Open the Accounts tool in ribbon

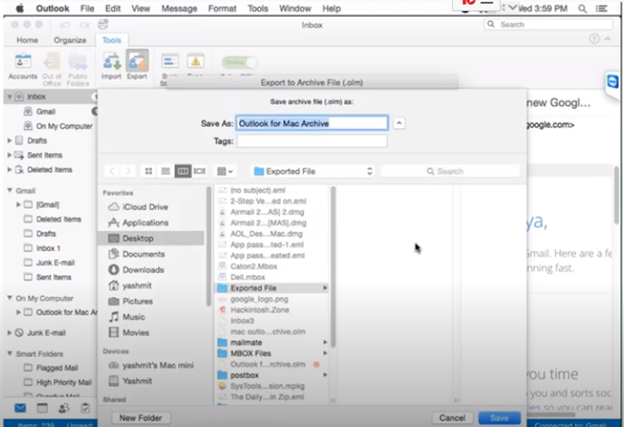23,67
